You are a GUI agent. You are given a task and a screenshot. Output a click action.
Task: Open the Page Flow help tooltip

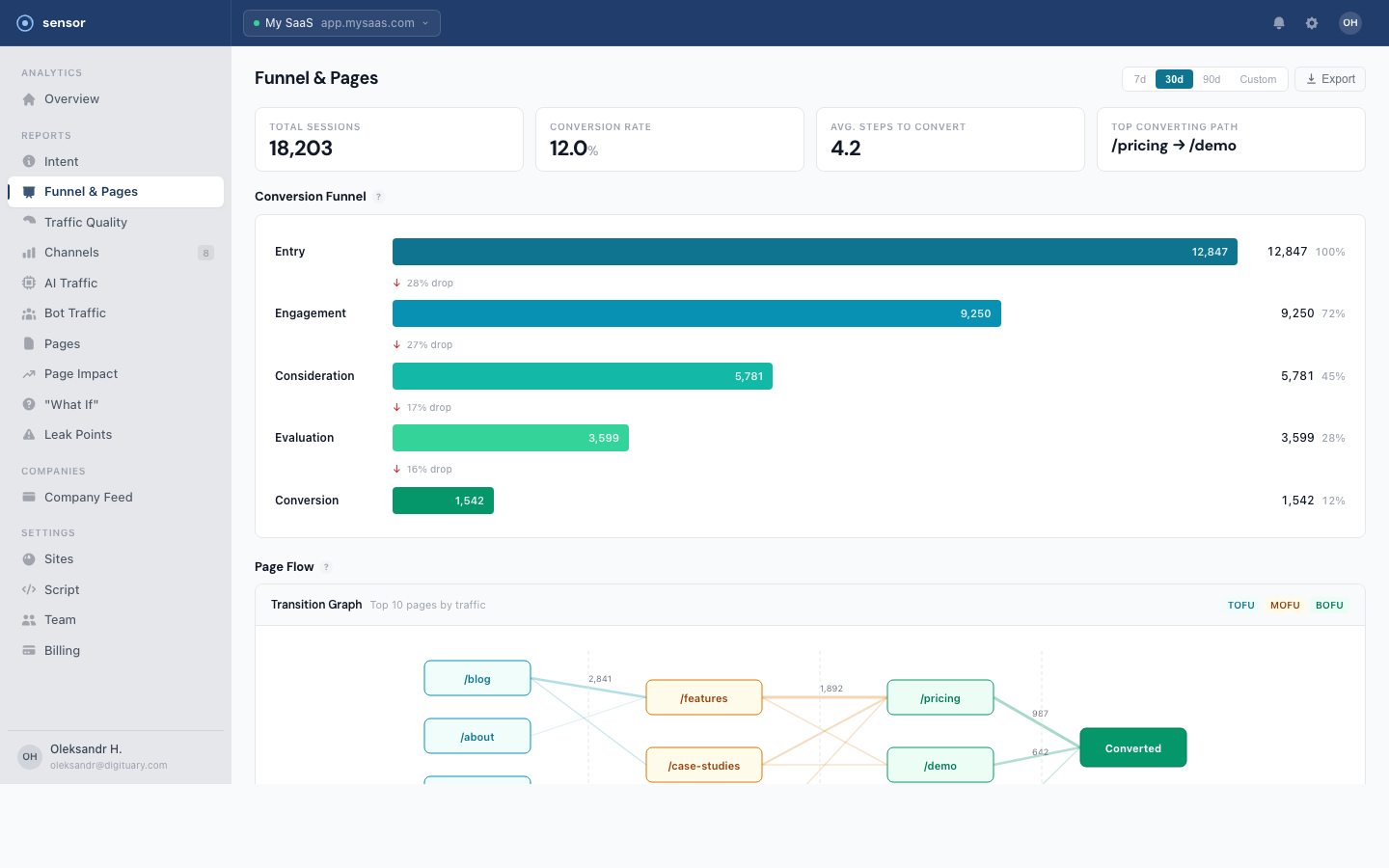[x=325, y=567]
